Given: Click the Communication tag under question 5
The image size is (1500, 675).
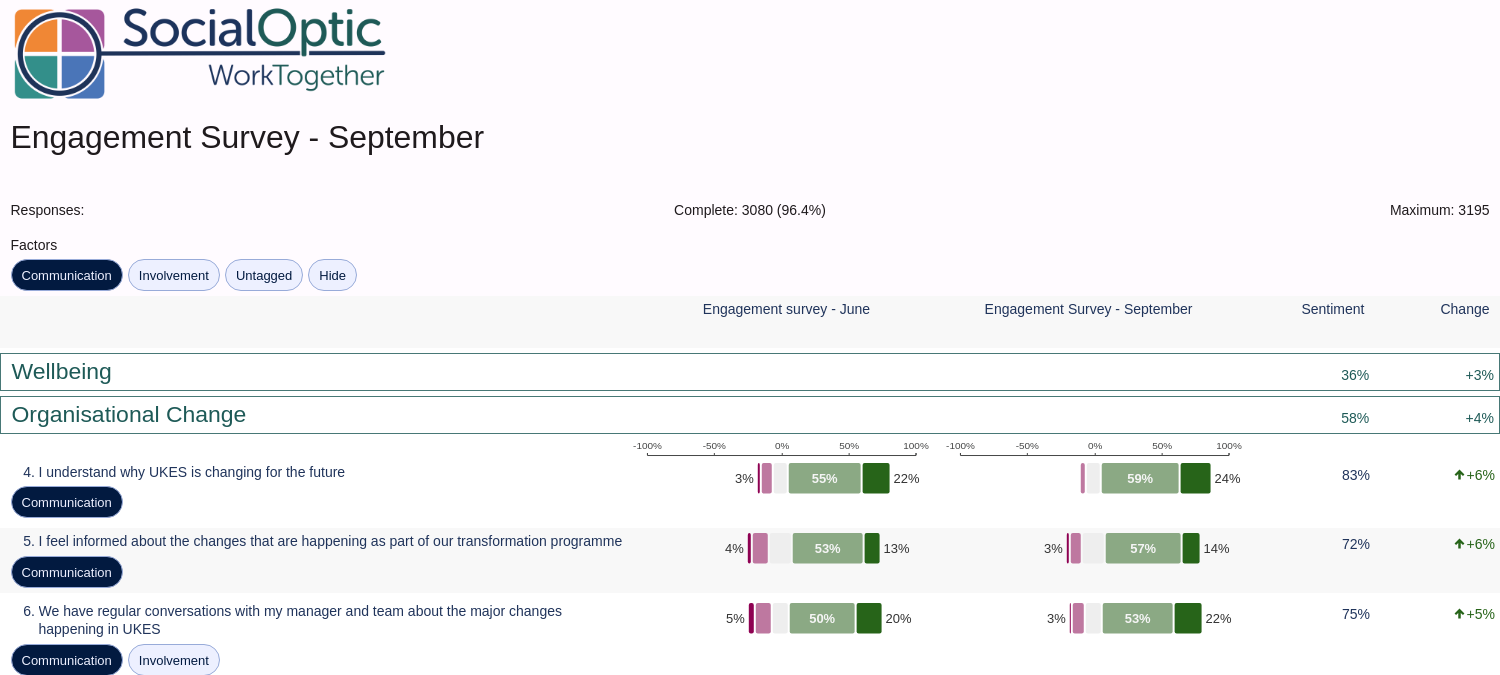Looking at the screenshot, I should [x=67, y=572].
